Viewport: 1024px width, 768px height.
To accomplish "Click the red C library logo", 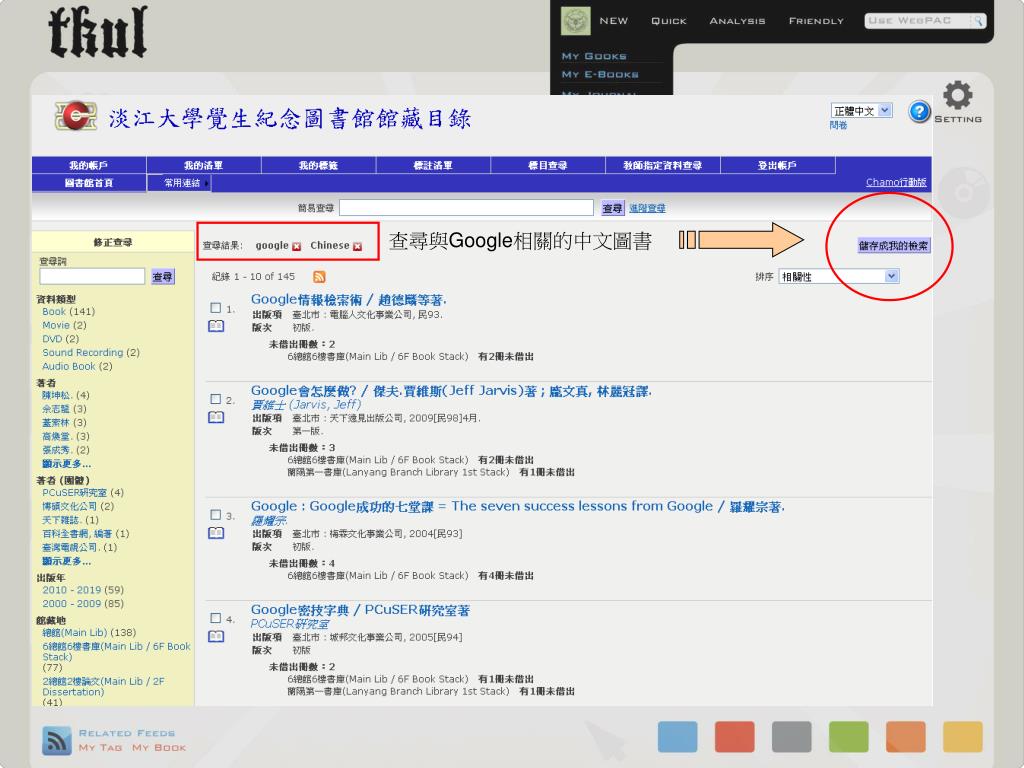I will [x=76, y=116].
